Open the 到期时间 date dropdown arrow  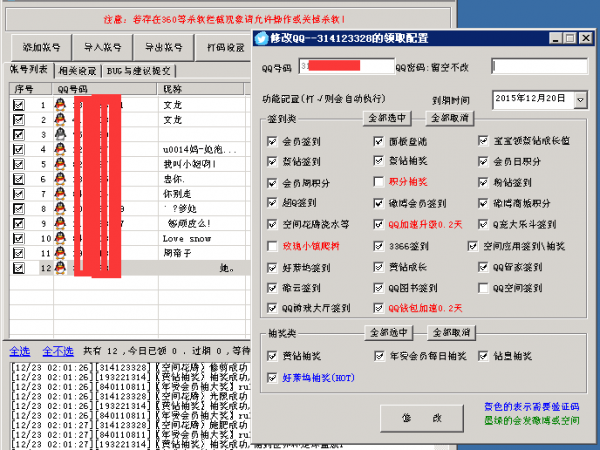point(580,100)
